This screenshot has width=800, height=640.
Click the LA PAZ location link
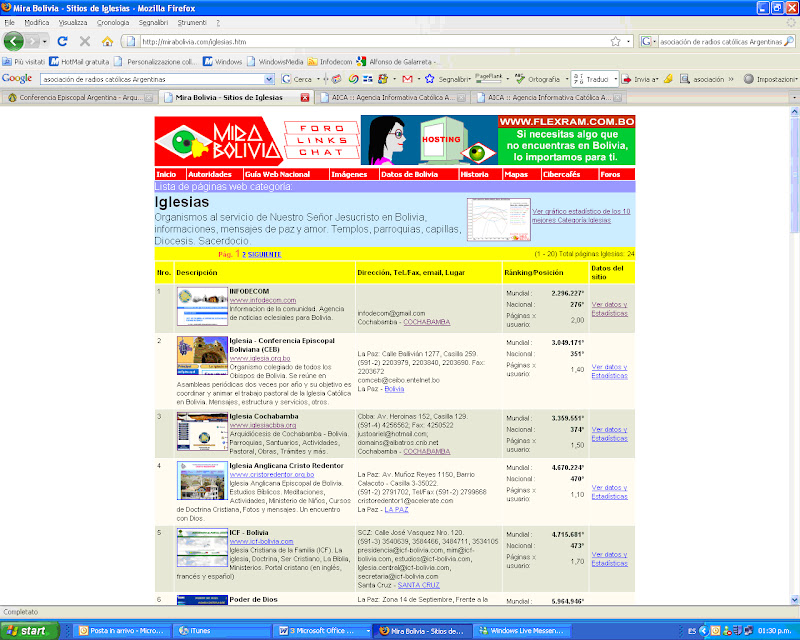396,509
